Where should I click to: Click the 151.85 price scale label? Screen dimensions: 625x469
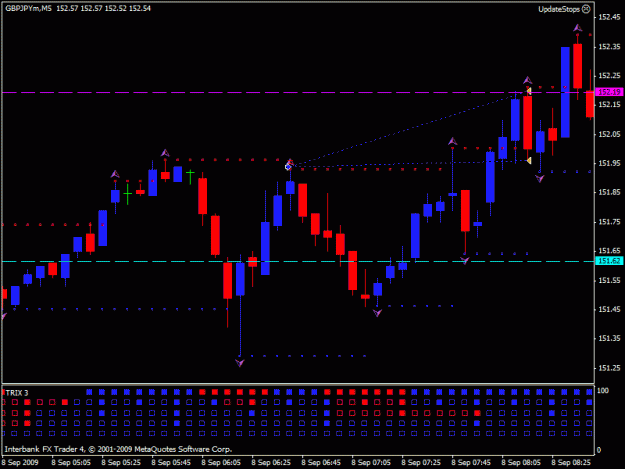(609, 192)
